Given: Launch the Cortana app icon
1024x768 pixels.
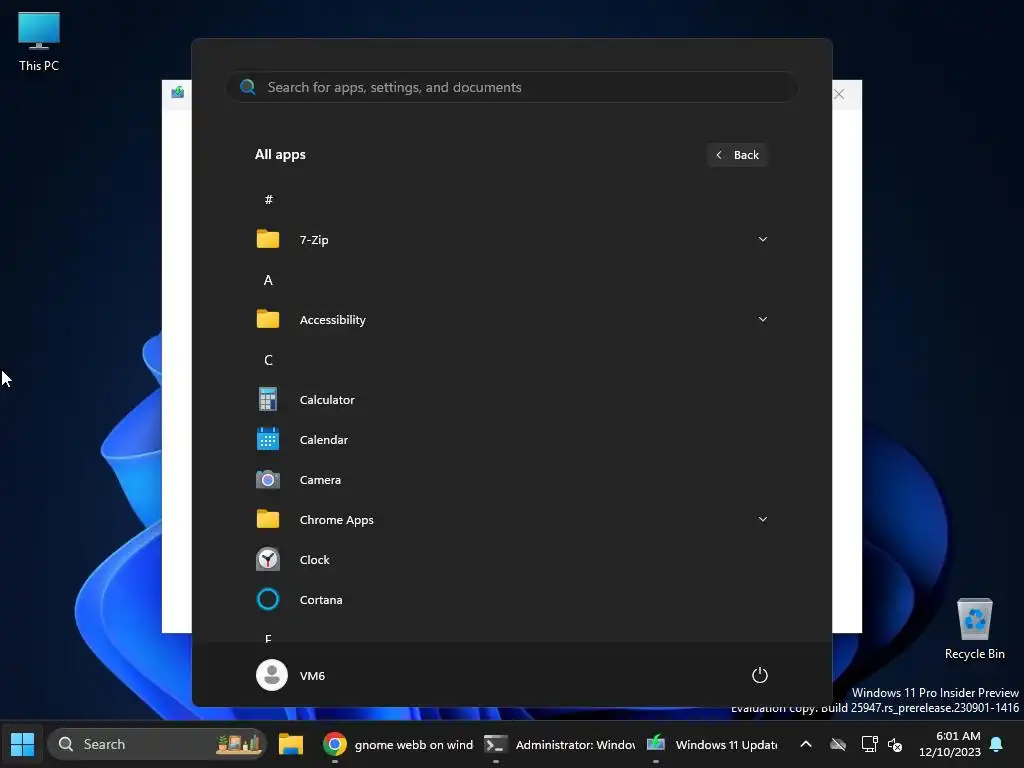Looking at the screenshot, I should pos(268,599).
